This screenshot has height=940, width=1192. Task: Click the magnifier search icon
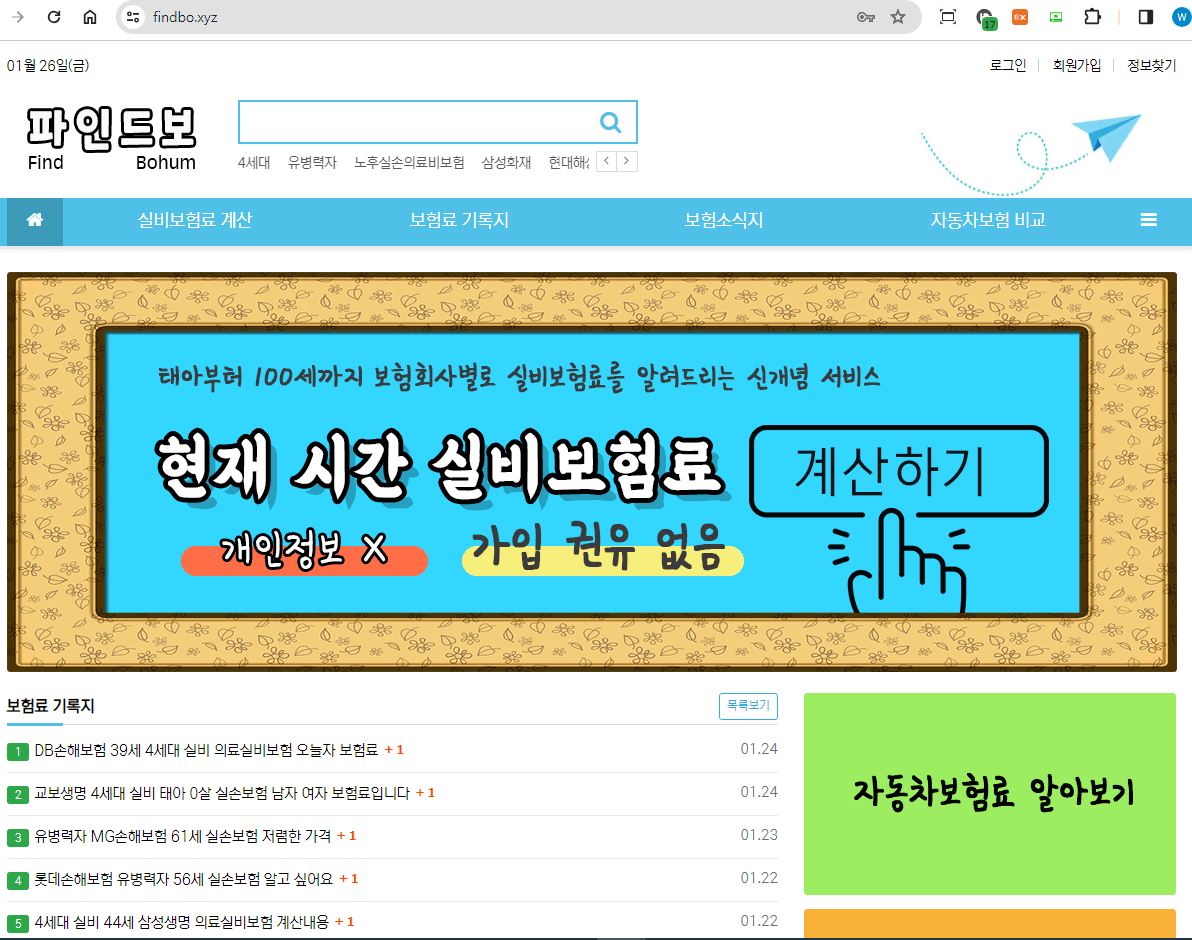point(610,122)
